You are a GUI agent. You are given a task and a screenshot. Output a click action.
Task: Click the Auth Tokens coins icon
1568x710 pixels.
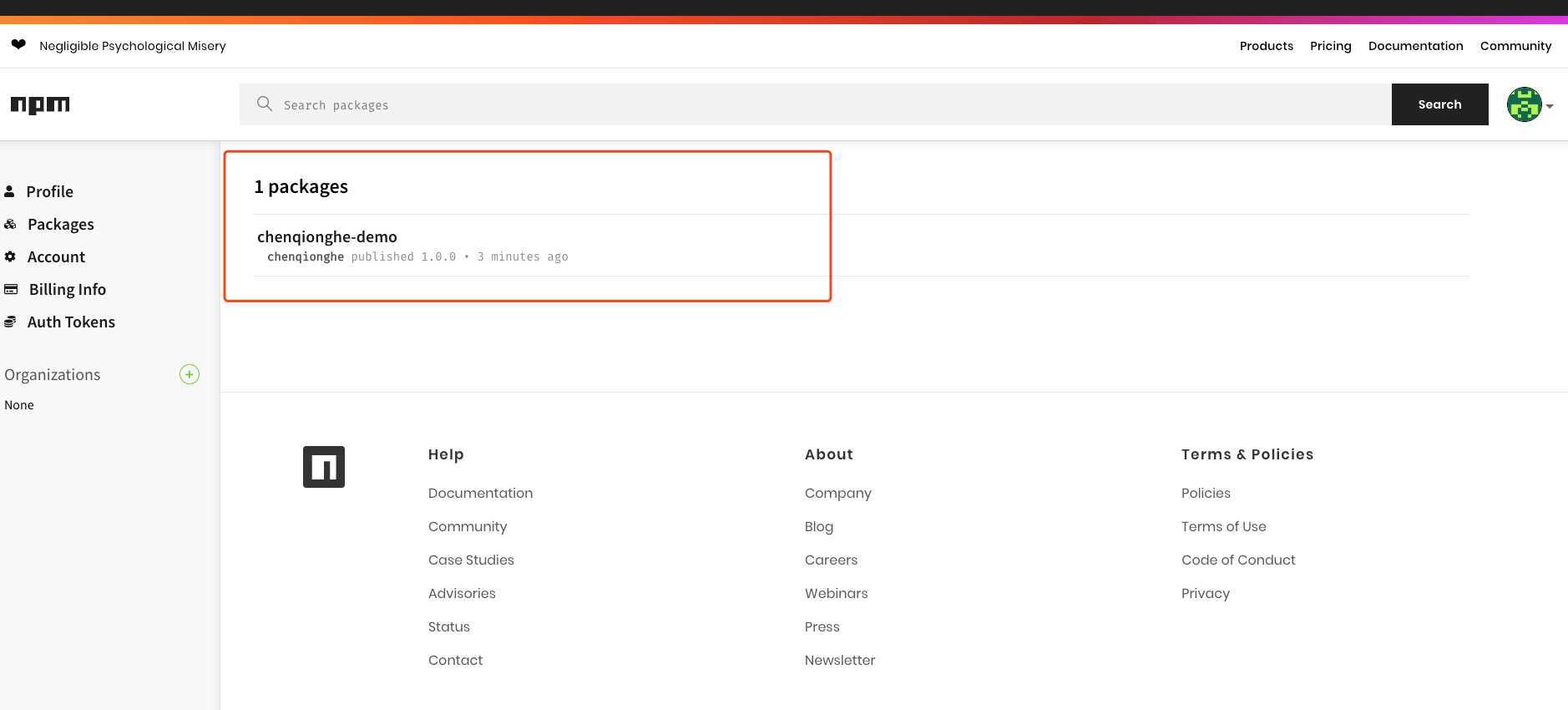click(10, 322)
